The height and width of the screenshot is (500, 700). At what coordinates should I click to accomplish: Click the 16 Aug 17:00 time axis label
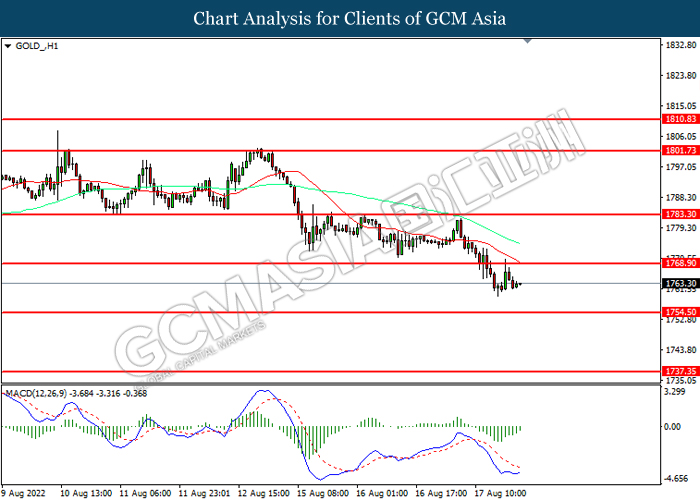point(441,493)
